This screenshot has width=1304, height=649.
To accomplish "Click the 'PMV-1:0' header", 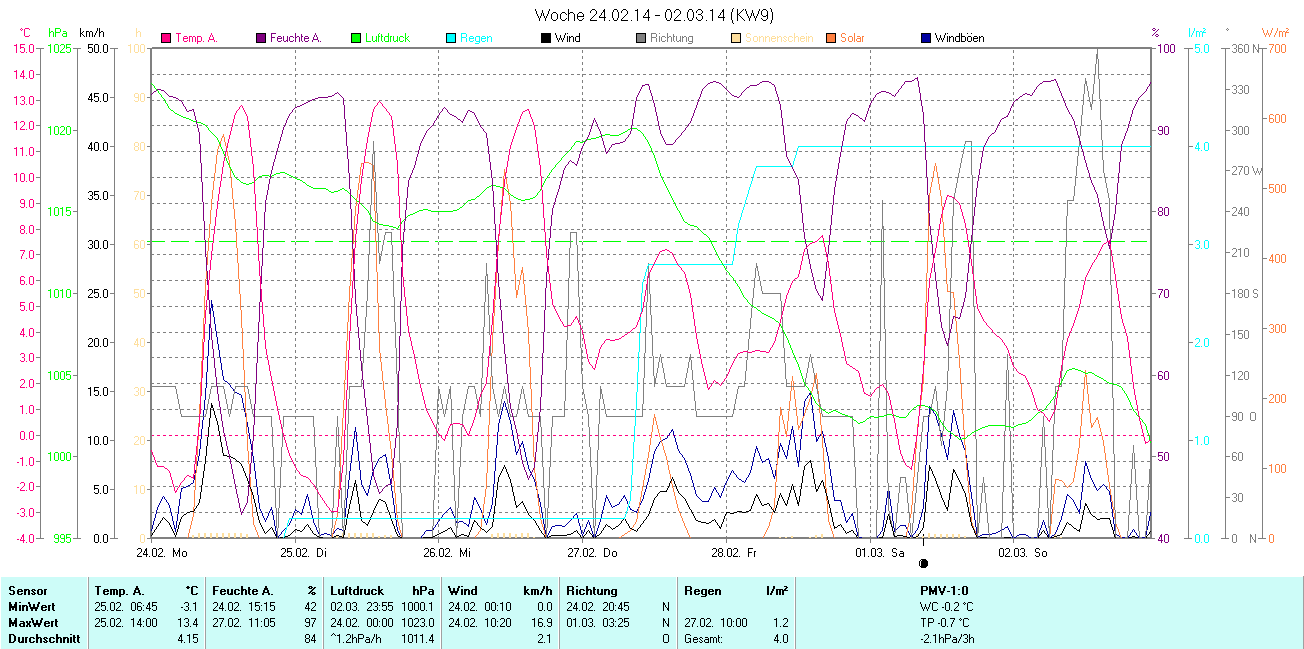I will pyautogui.click(x=944, y=591).
